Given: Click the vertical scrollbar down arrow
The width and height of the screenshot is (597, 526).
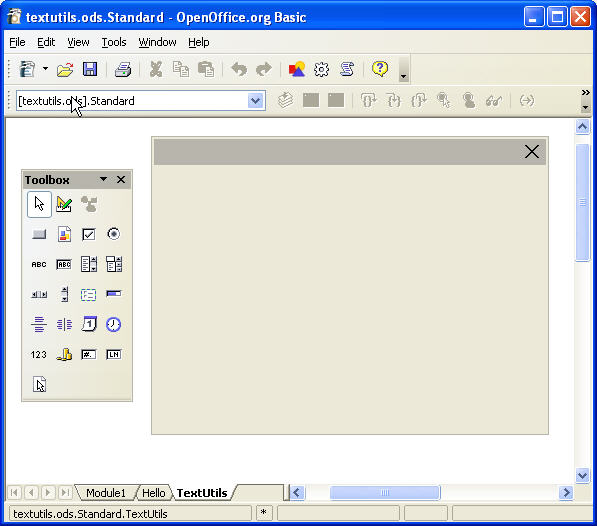Looking at the screenshot, I should 582,475.
